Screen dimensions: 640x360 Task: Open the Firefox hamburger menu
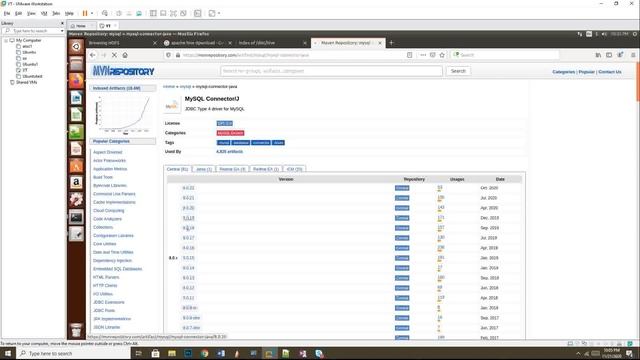(x=633, y=55)
